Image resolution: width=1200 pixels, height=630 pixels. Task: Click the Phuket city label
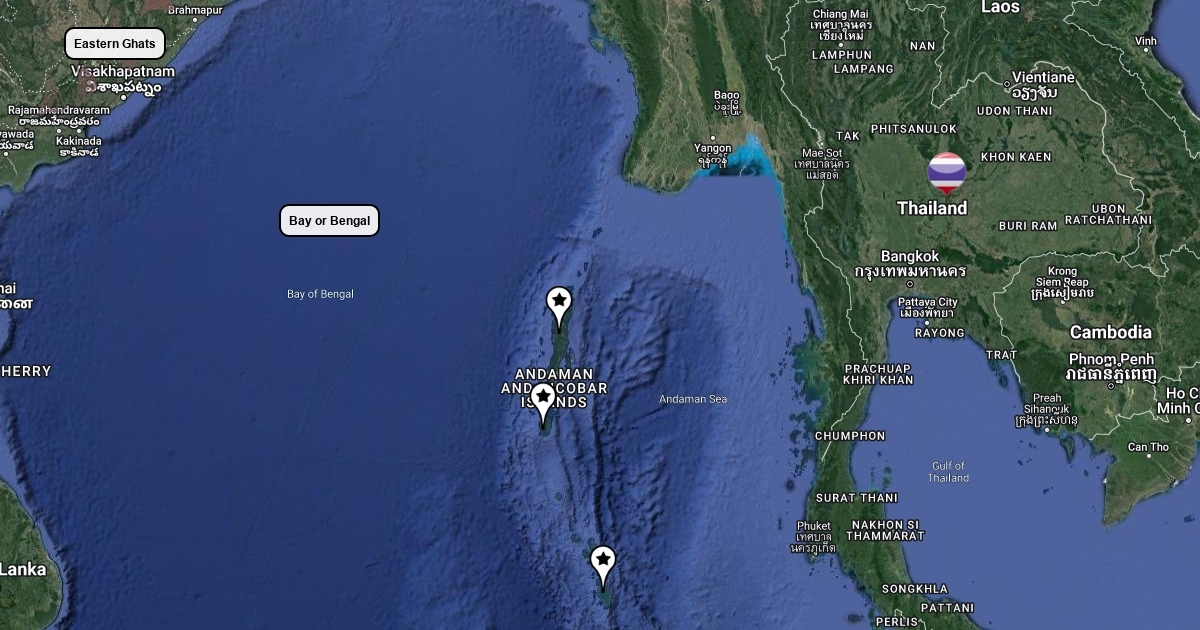pyautogui.click(x=814, y=526)
